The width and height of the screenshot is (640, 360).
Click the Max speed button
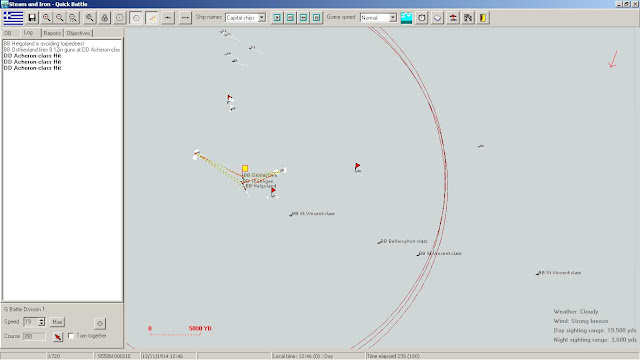click(x=57, y=322)
